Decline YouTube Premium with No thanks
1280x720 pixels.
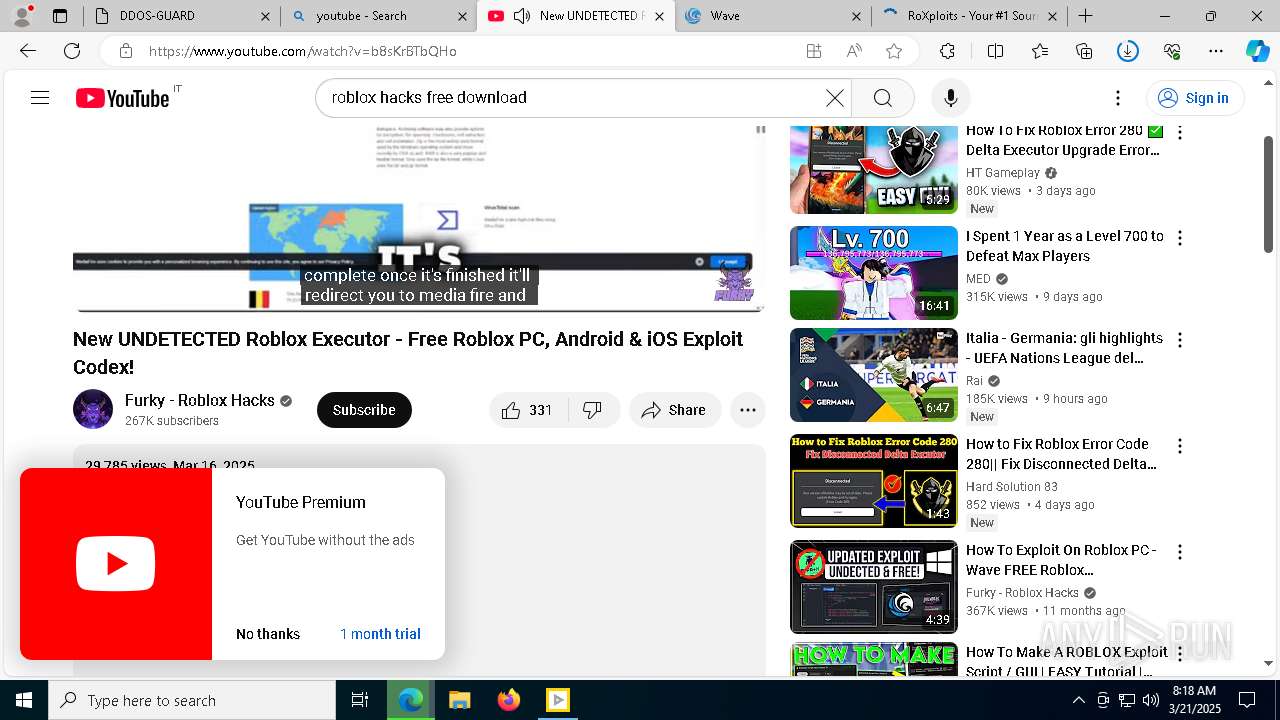click(x=268, y=634)
